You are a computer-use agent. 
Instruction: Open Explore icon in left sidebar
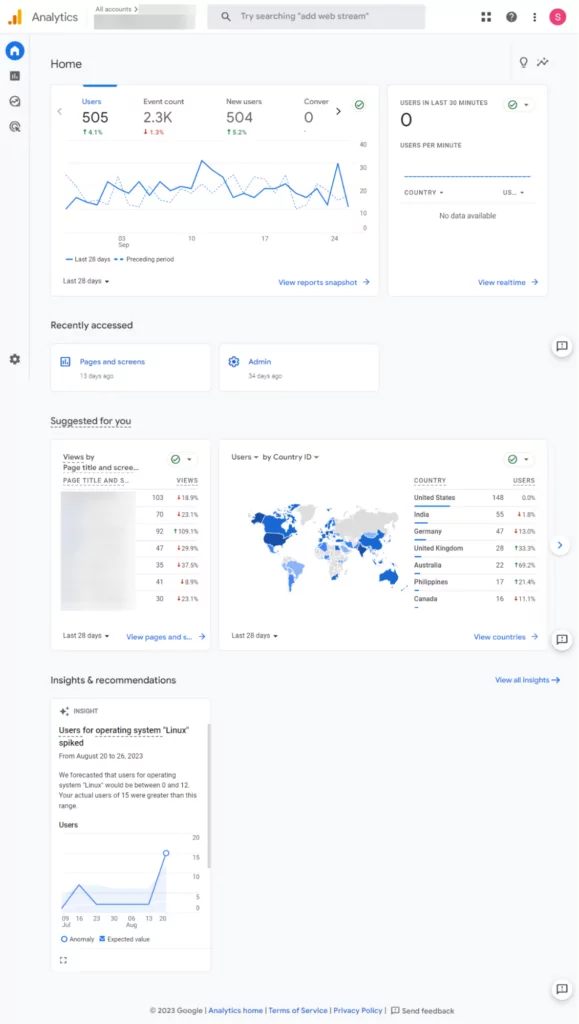coord(15,101)
